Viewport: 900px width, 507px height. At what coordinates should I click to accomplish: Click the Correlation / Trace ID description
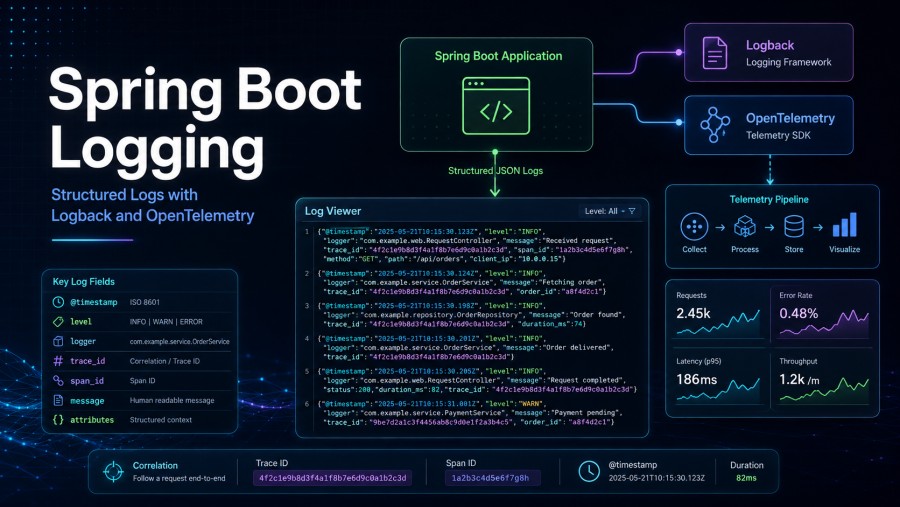click(165, 361)
